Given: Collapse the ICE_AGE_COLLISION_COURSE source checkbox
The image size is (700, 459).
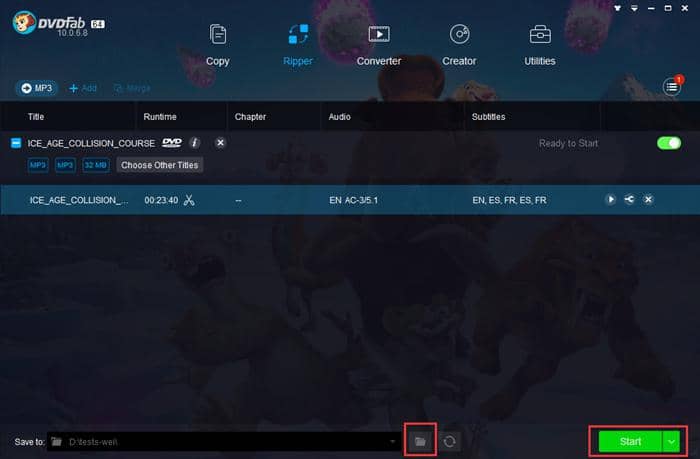Looking at the screenshot, I should 16,143.
